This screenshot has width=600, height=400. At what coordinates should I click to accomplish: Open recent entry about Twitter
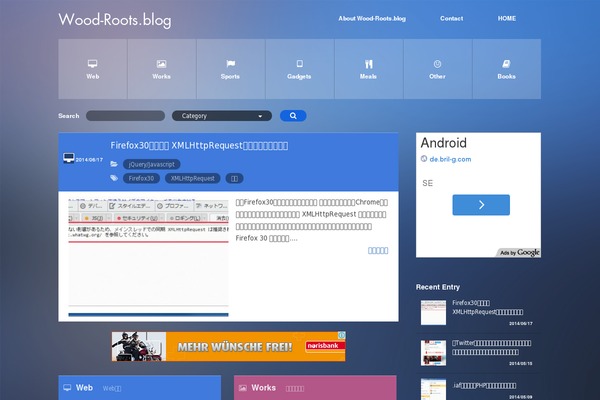[x=491, y=348]
